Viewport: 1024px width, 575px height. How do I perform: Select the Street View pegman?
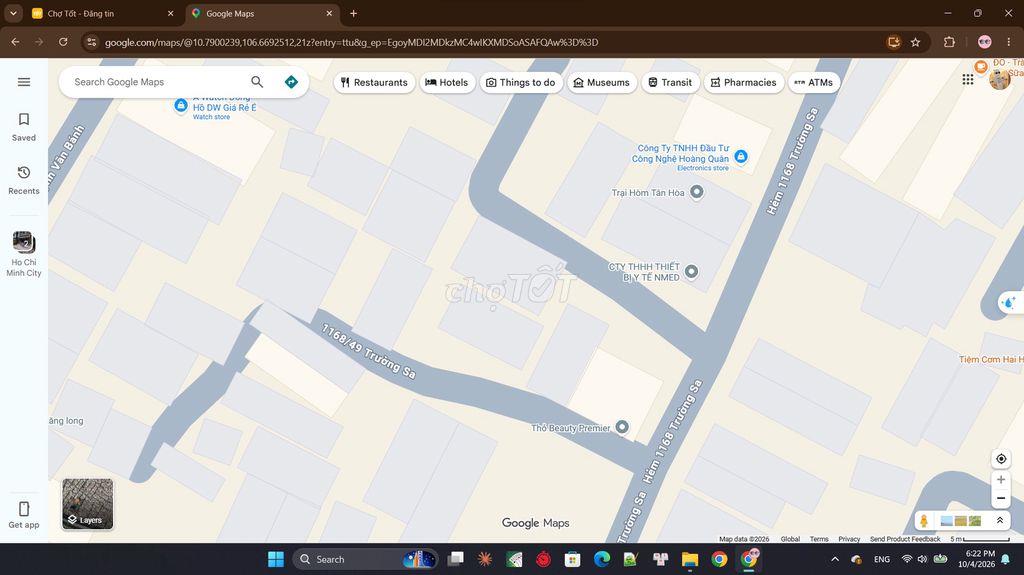924,521
